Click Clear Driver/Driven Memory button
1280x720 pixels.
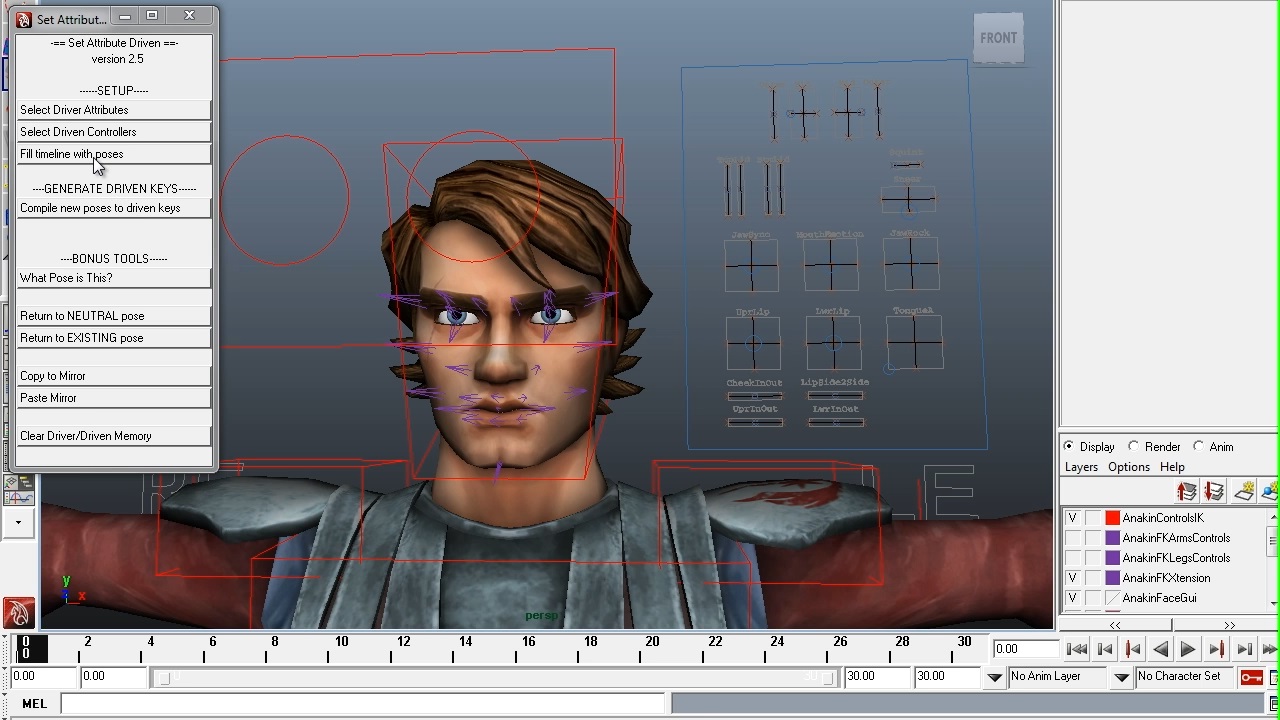pyautogui.click(x=114, y=436)
